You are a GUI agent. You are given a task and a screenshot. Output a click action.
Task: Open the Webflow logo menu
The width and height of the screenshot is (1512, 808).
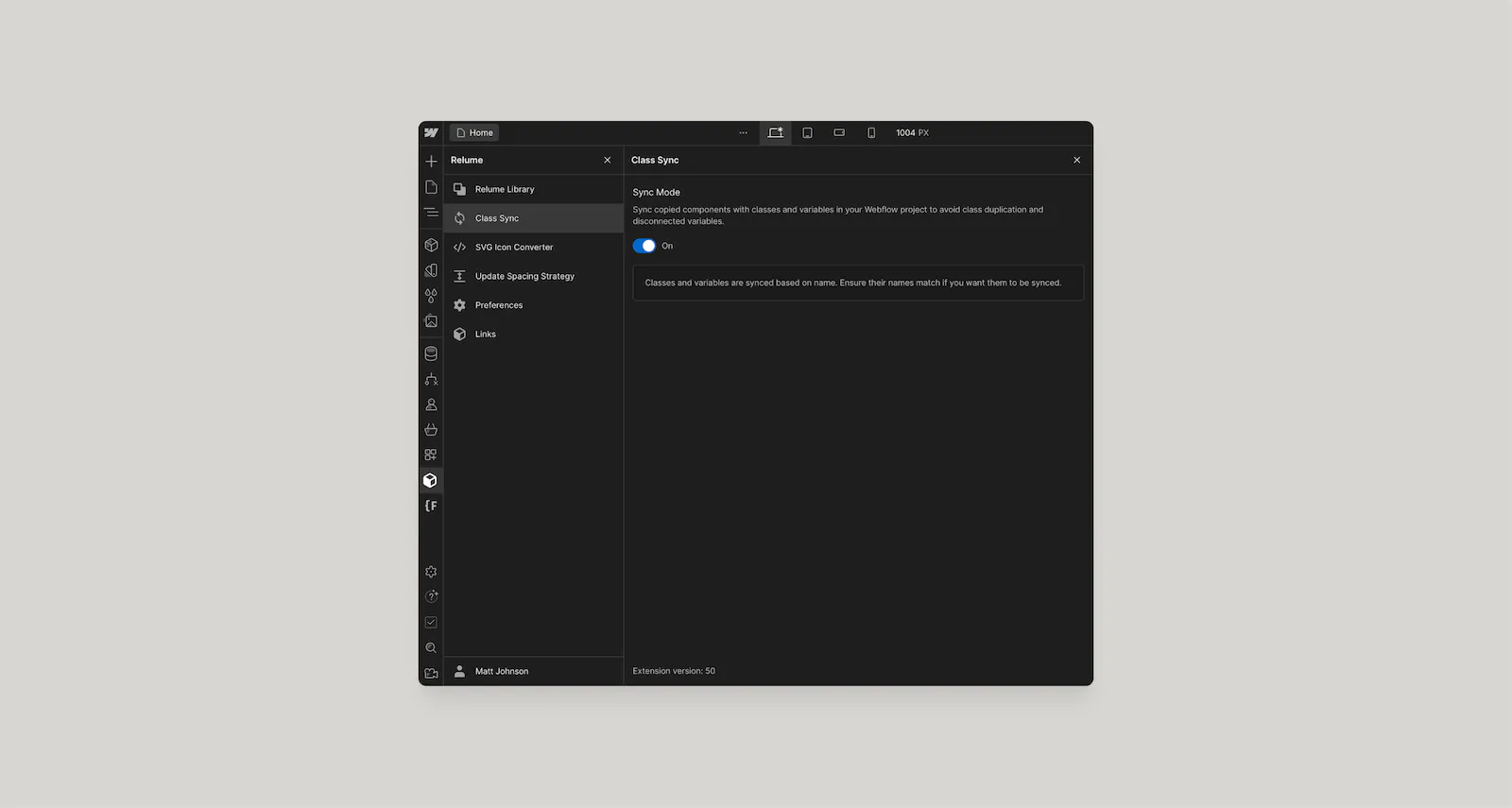point(431,133)
